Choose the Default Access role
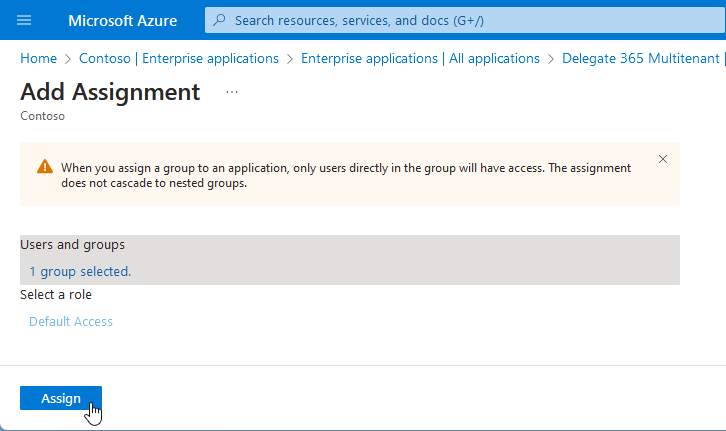Image resolution: width=726 pixels, height=431 pixels. tap(71, 321)
